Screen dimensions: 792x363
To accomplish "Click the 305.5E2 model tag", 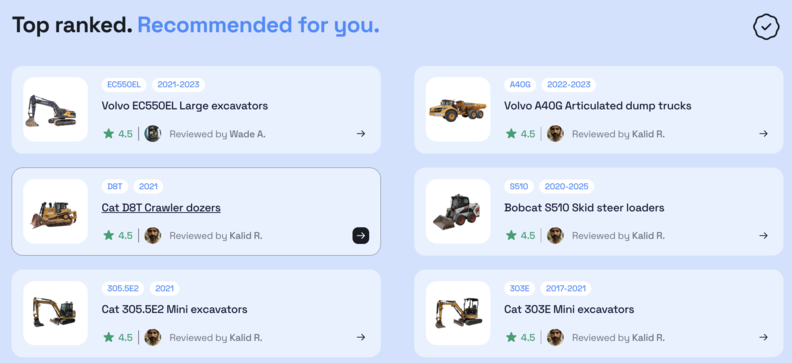I will (123, 288).
